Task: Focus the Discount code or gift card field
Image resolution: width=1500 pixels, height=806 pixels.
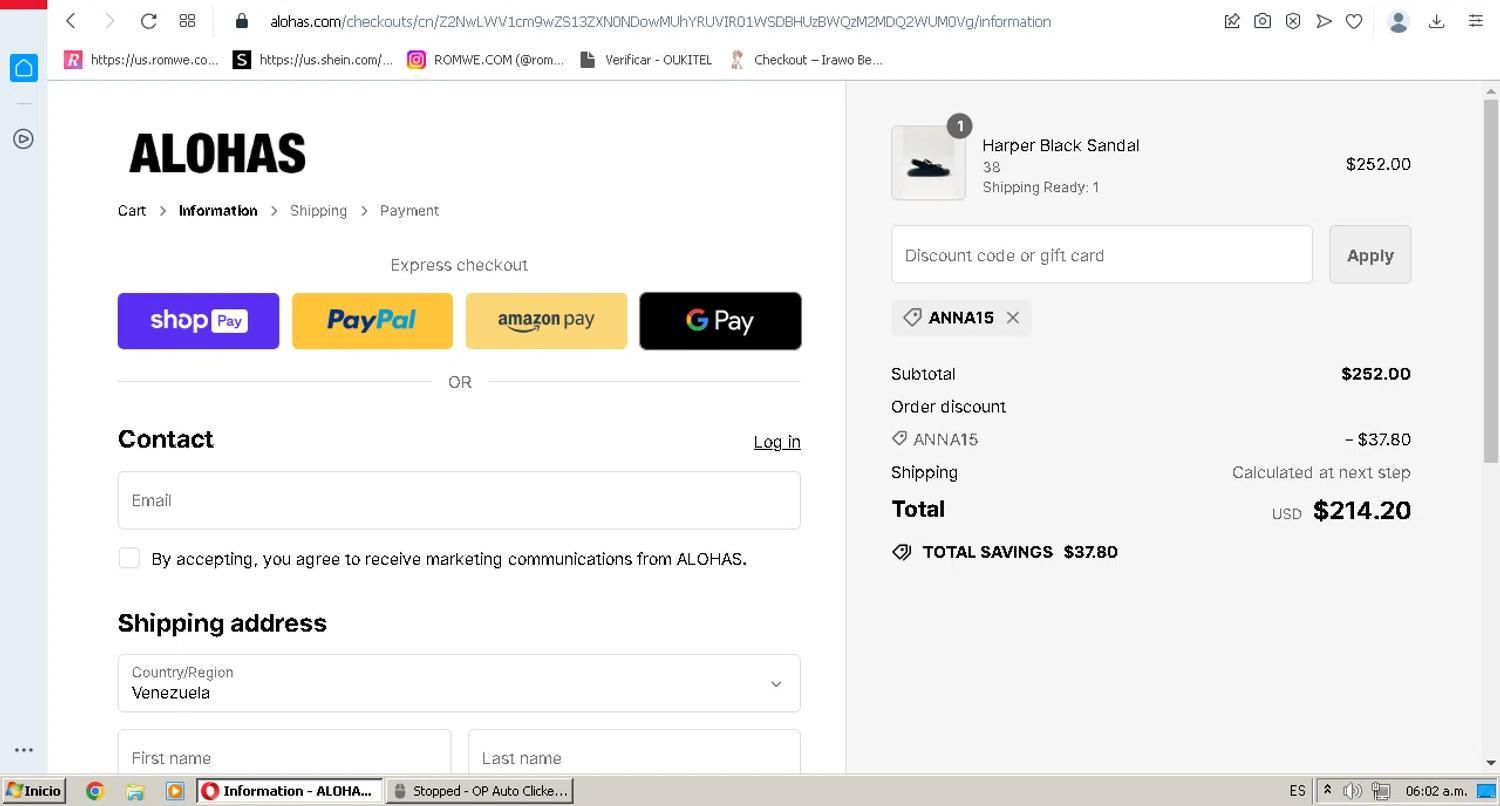Action: pos(1101,255)
